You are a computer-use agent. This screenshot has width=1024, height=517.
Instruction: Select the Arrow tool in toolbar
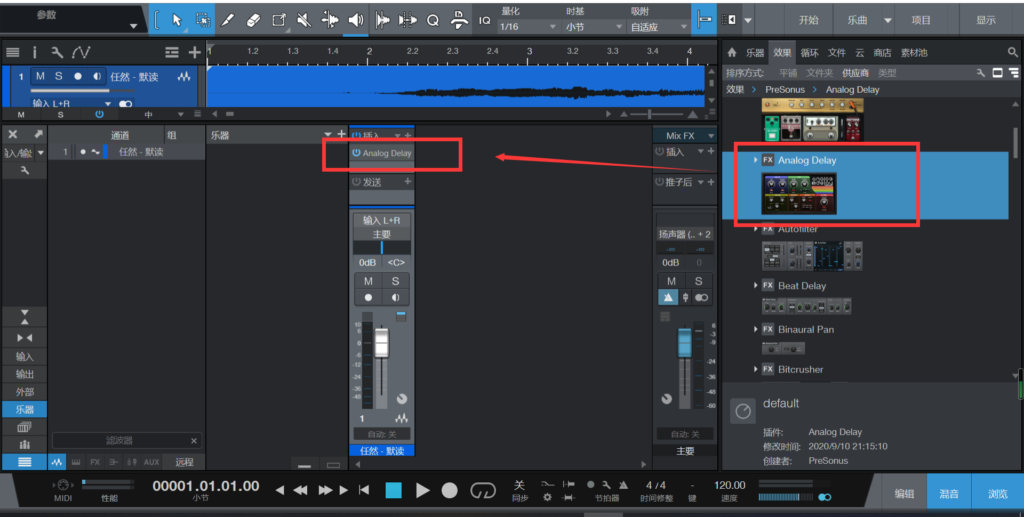click(176, 20)
